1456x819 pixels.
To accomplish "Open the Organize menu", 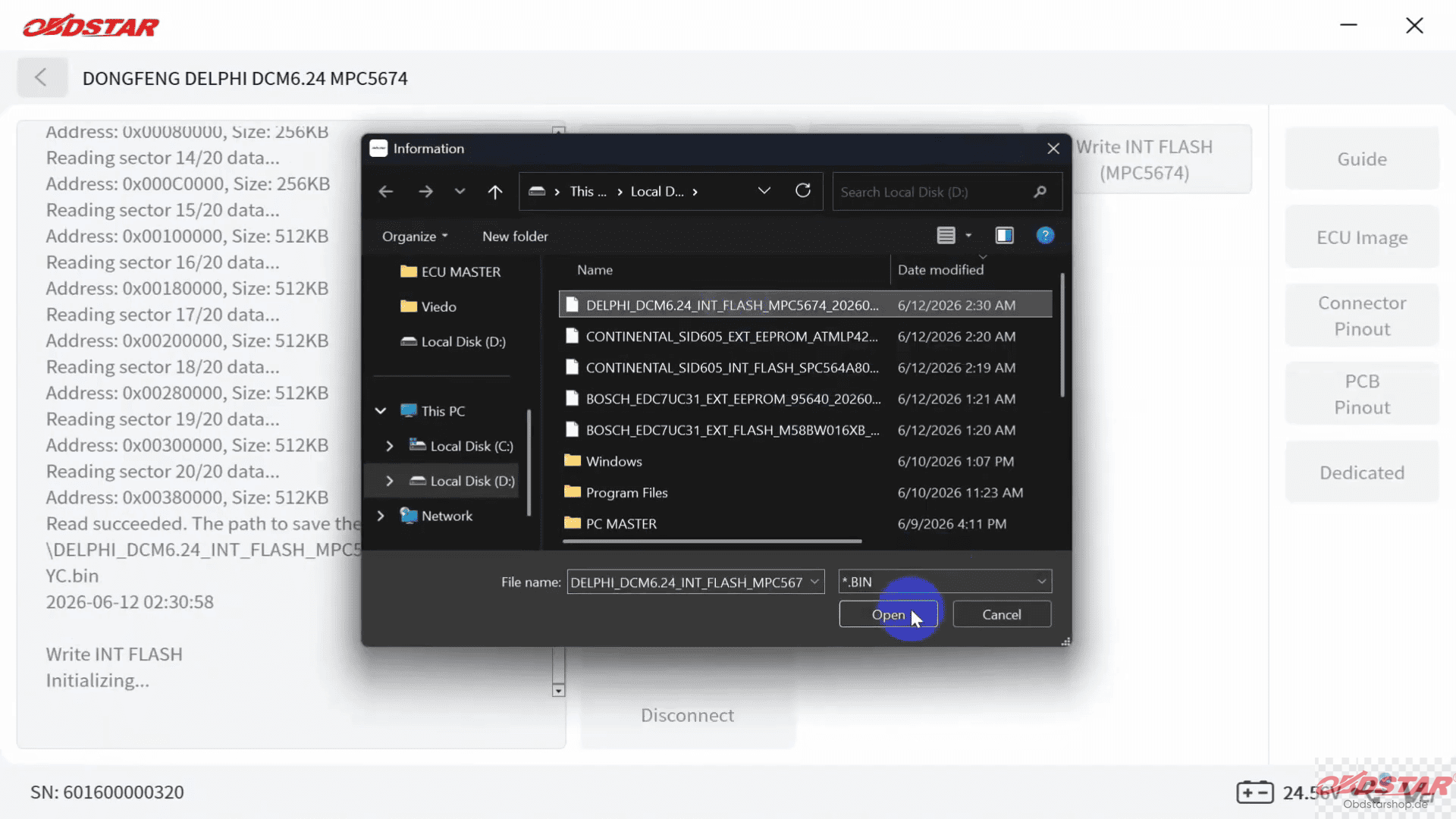I will pos(415,236).
